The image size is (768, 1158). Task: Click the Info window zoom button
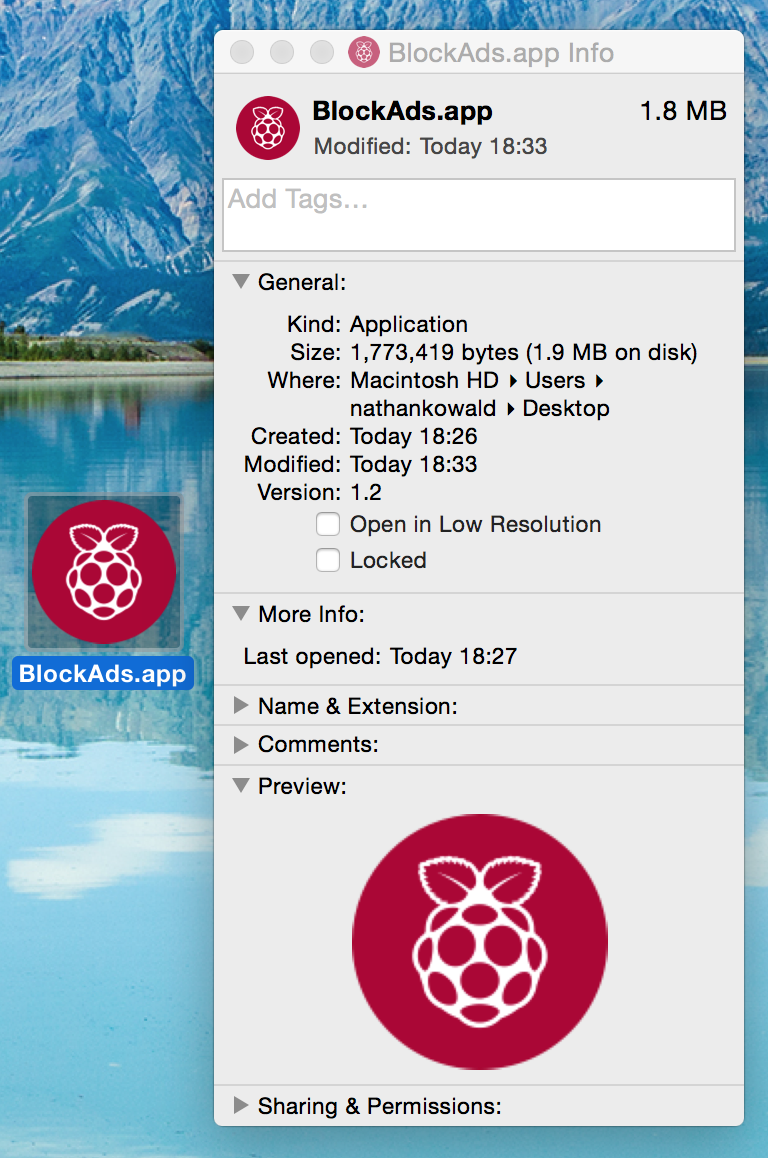coord(322,52)
